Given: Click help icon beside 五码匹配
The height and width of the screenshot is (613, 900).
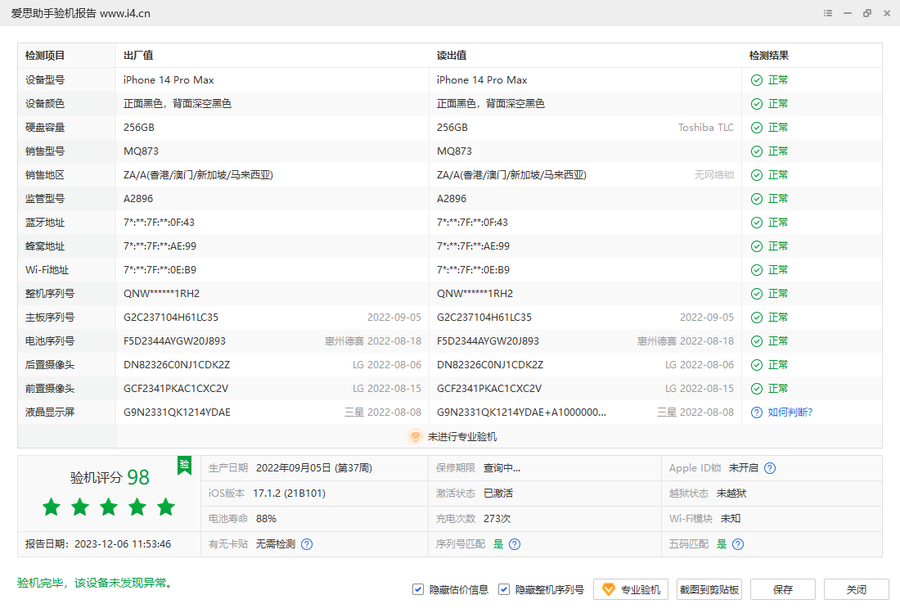Looking at the screenshot, I should click(738, 544).
